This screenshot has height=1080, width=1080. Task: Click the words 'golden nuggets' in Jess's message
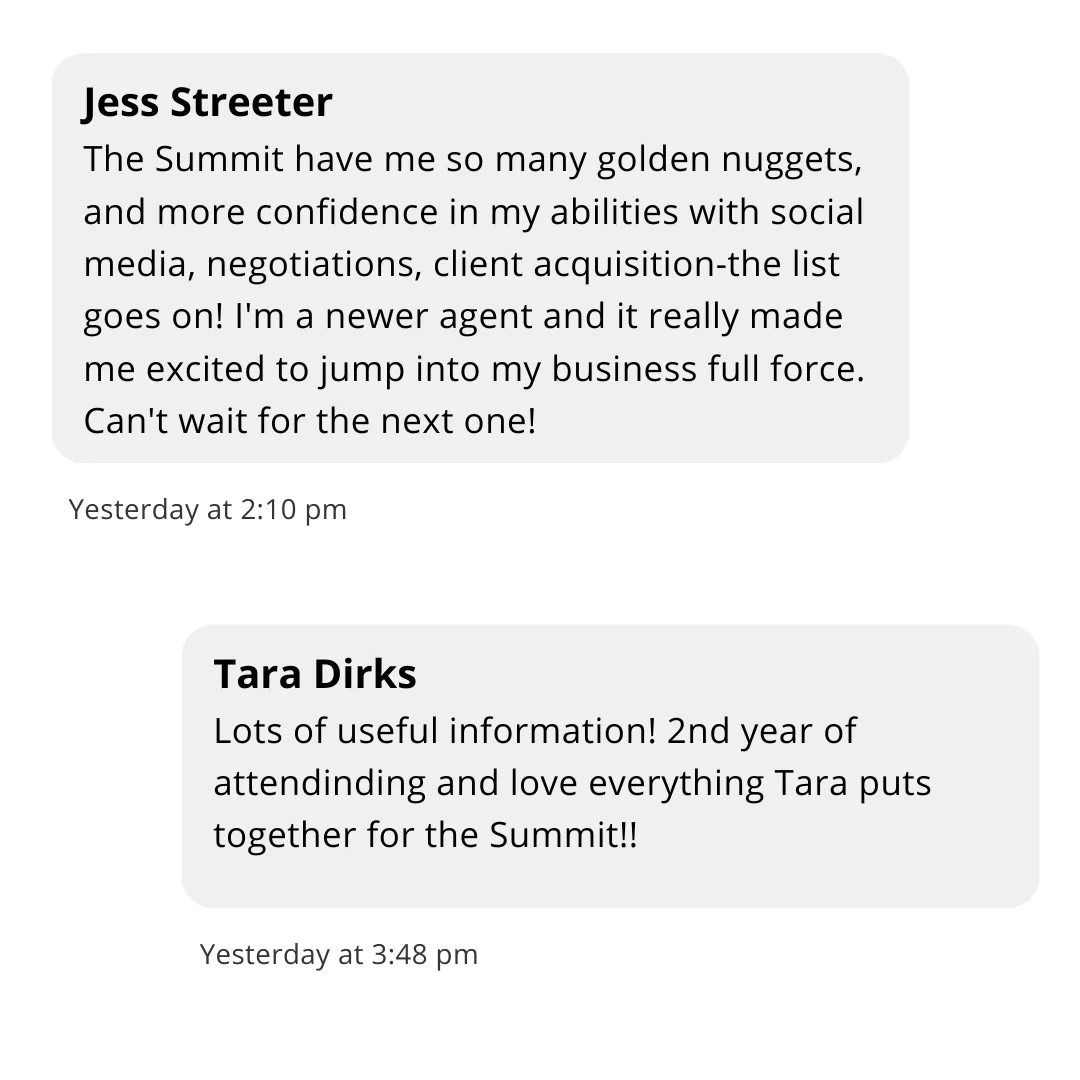[x=729, y=161]
